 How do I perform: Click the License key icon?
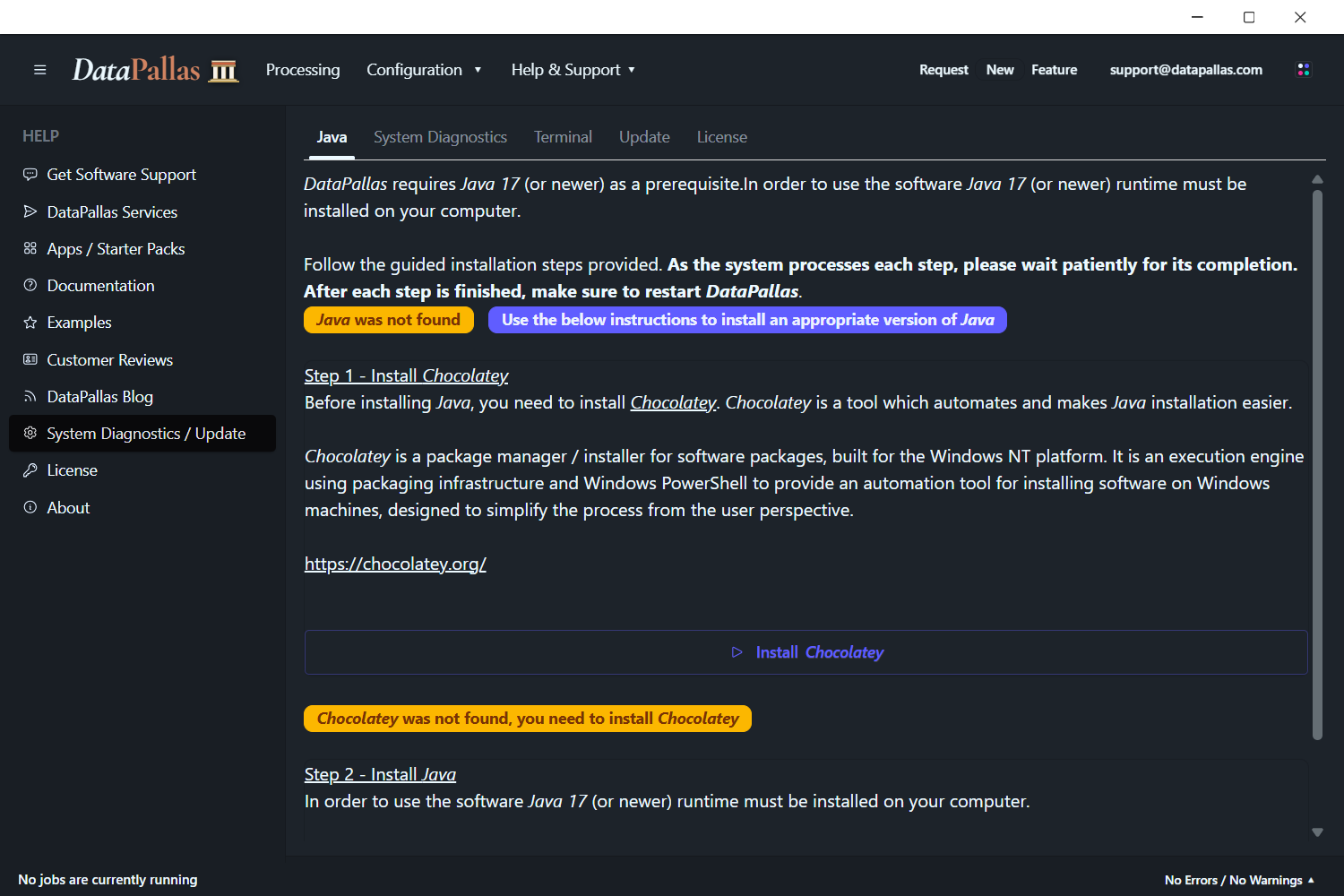pyautogui.click(x=30, y=470)
